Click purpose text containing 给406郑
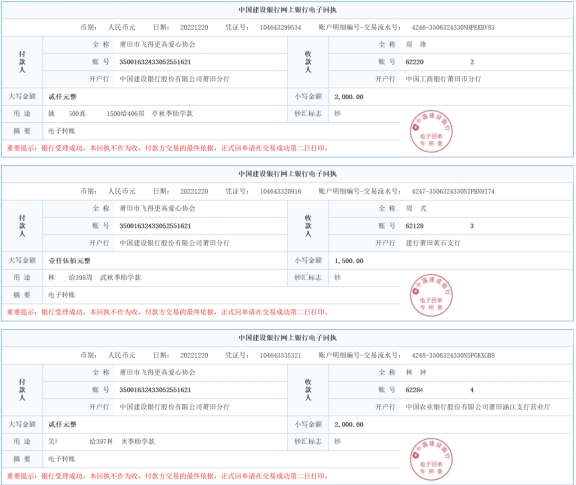Image resolution: width=576 pixels, height=485 pixels. point(120,114)
